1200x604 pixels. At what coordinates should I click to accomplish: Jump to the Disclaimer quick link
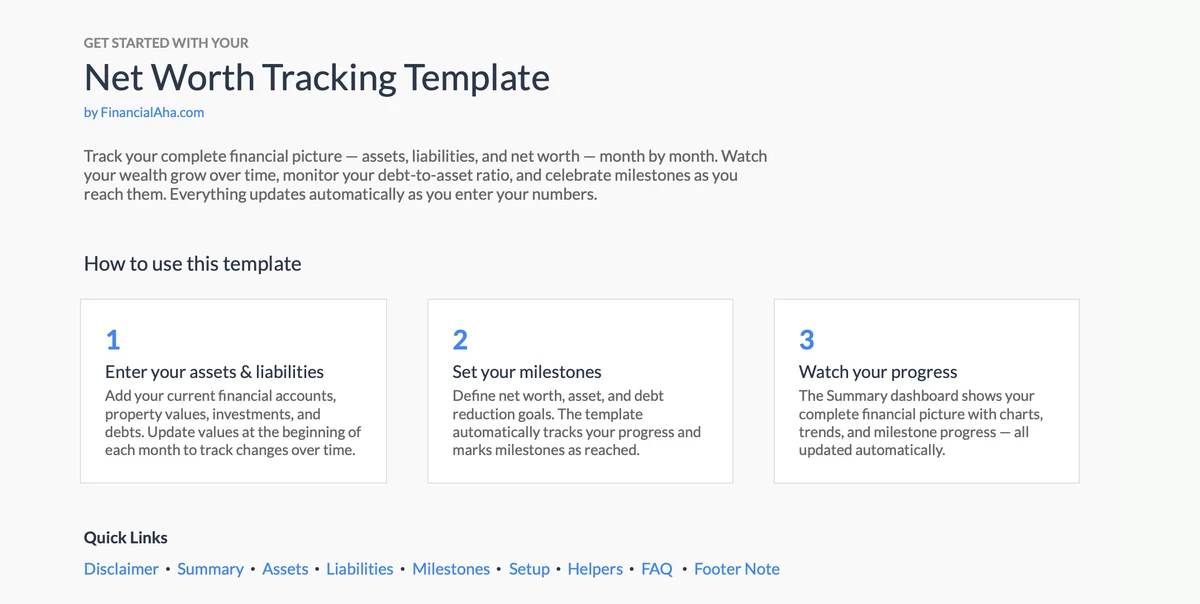pyautogui.click(x=121, y=569)
